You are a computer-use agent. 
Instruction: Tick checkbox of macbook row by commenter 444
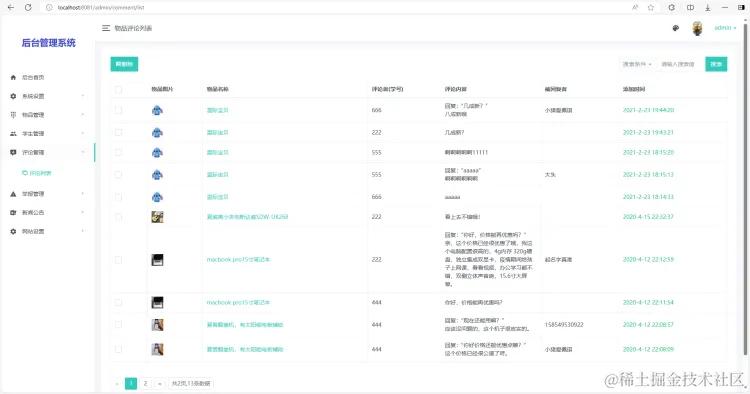(118, 303)
